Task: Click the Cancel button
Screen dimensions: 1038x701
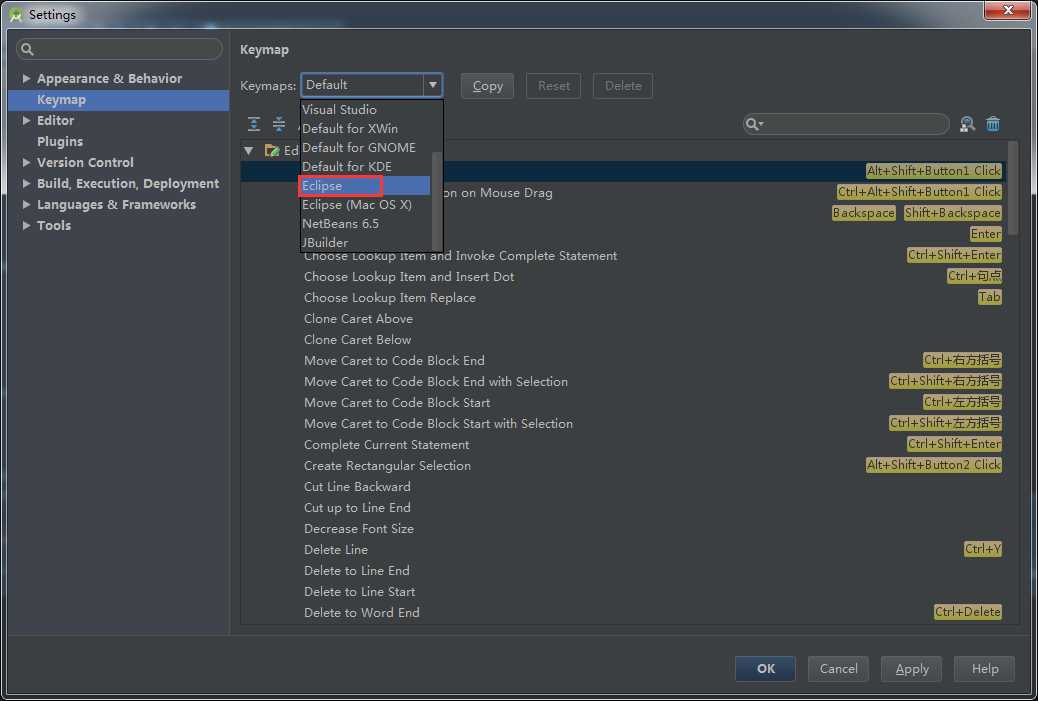Action: [x=838, y=669]
